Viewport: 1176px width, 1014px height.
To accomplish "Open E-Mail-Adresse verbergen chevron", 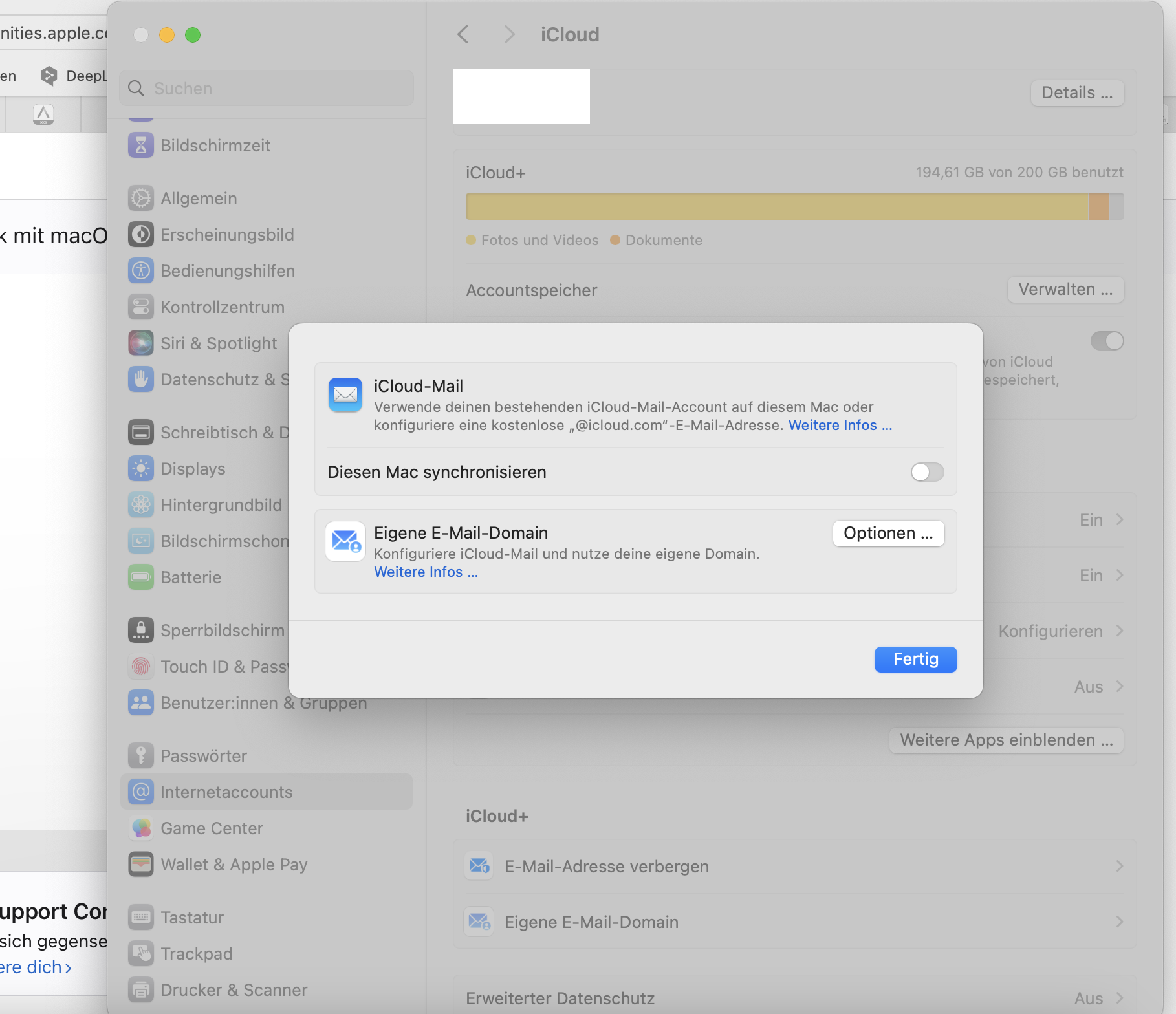I will tap(1120, 867).
